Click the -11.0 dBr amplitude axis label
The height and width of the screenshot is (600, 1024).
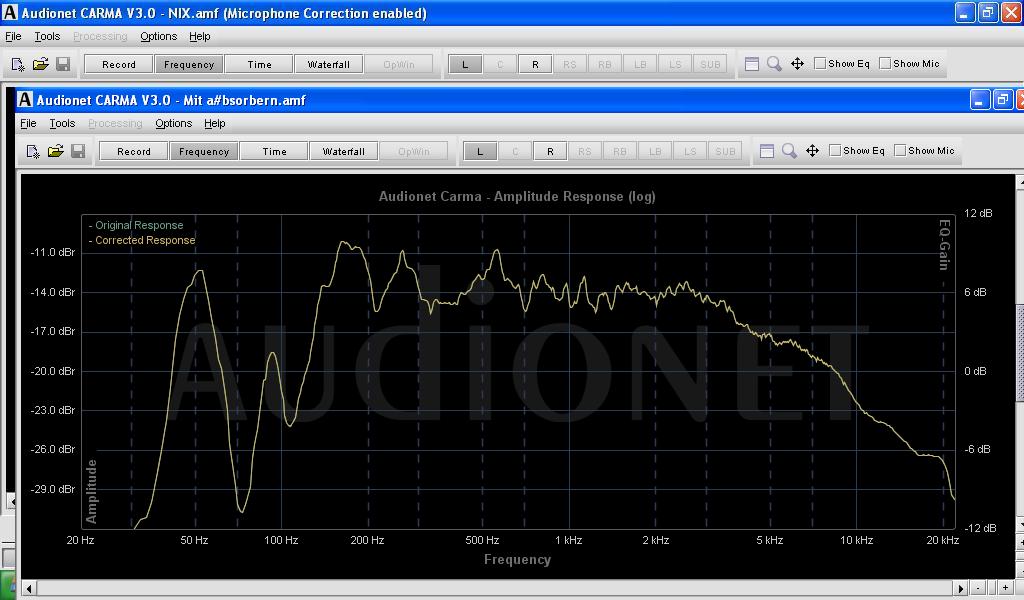(53, 252)
